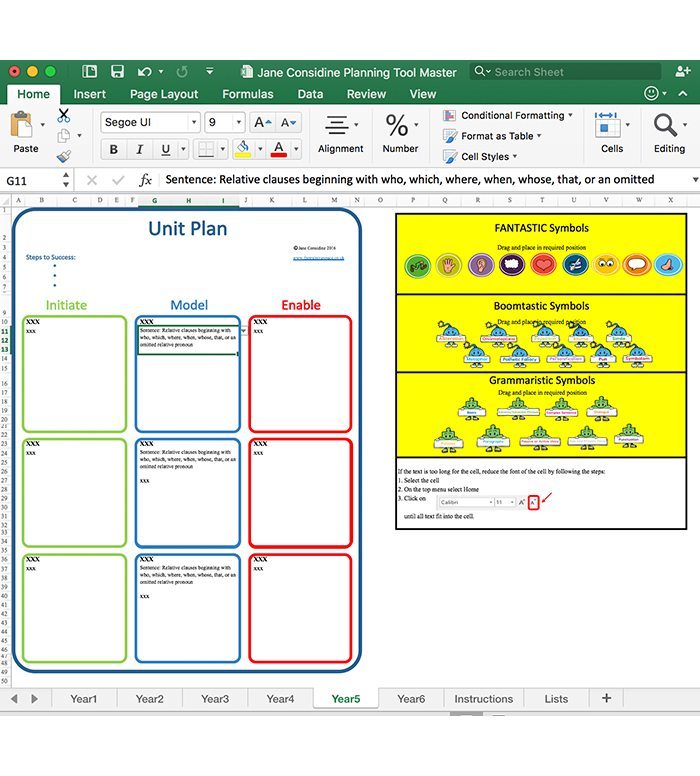Viewport: 700px width, 776px height.
Task: Switch to the Instructions sheet tab
Action: (484, 699)
